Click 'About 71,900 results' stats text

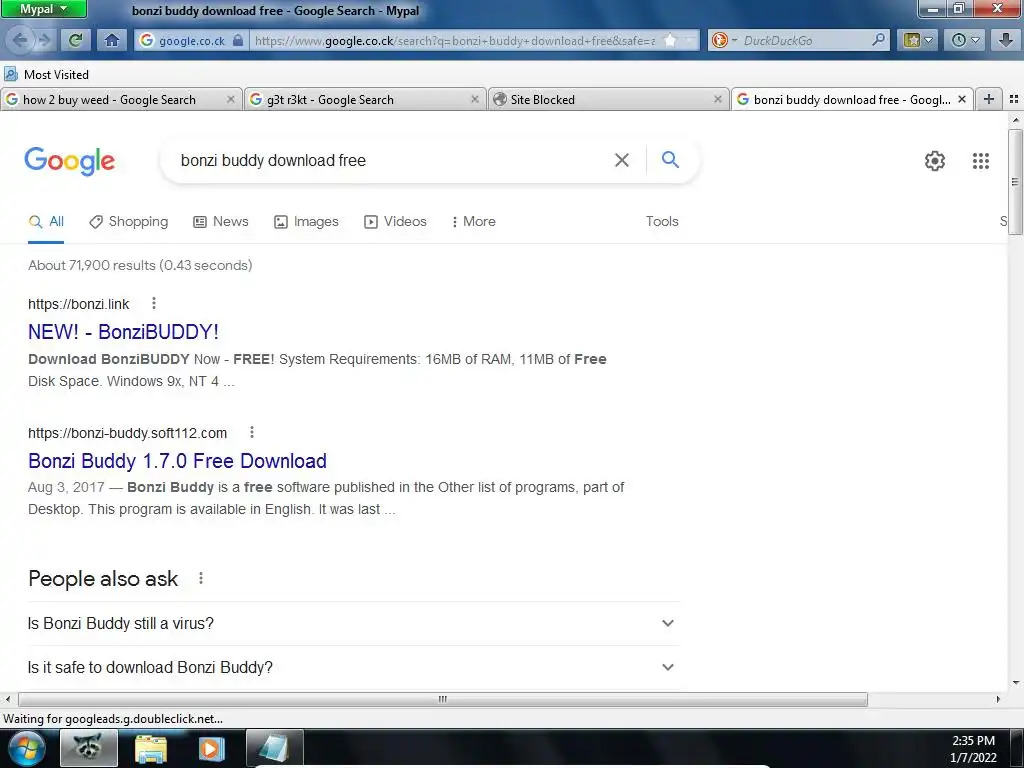pos(140,265)
